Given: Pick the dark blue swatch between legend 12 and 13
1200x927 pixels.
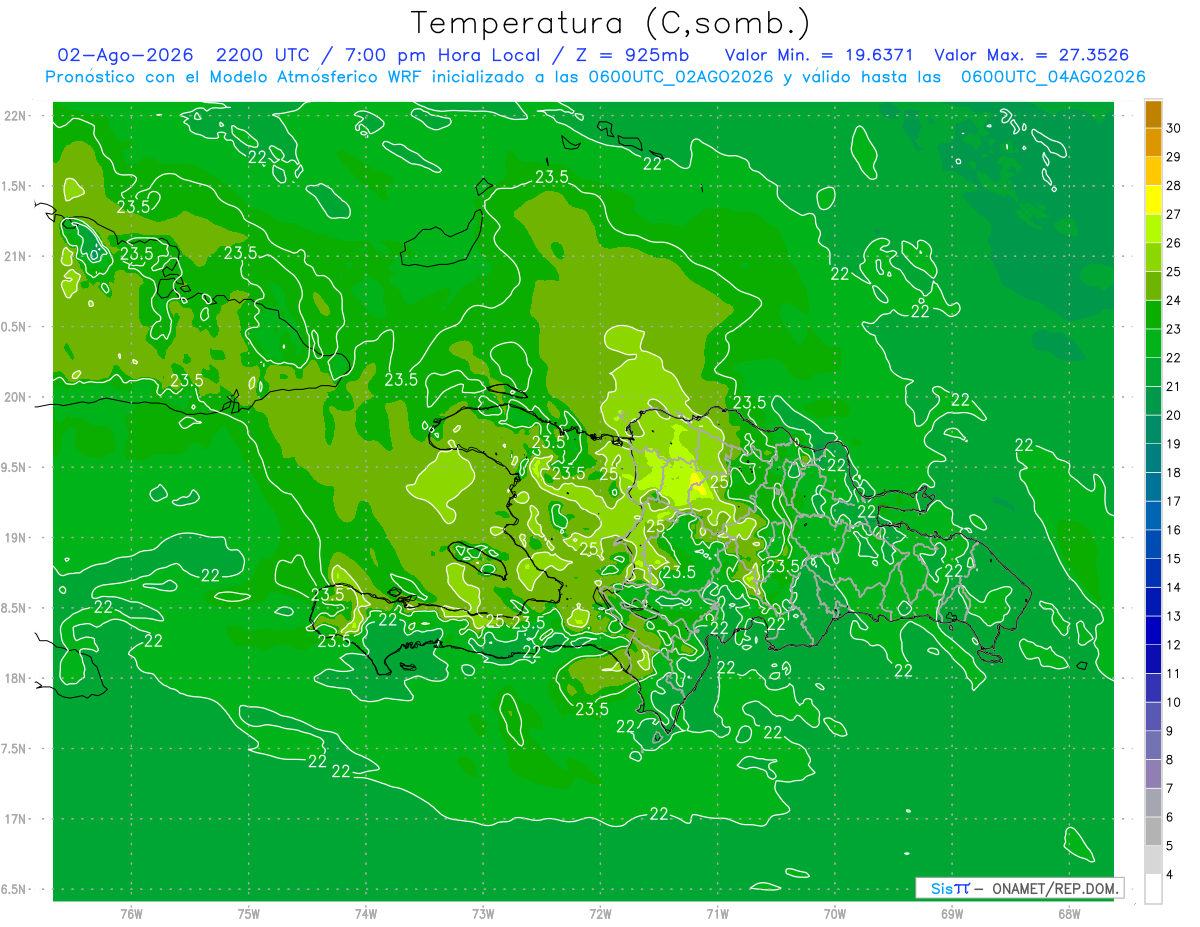Looking at the screenshot, I should (x=1153, y=631).
